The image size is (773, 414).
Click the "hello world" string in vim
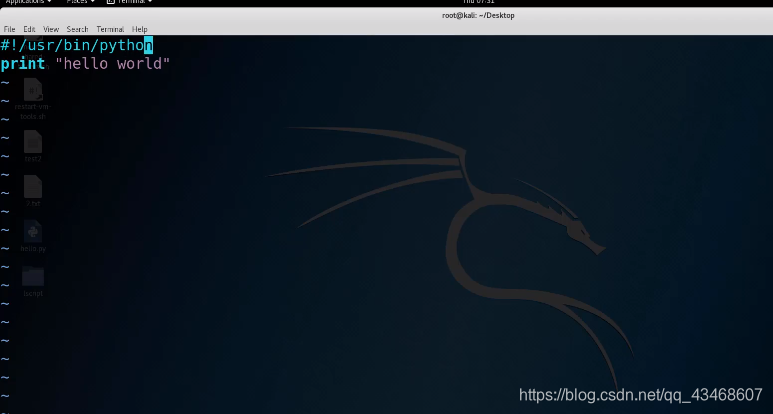113,64
